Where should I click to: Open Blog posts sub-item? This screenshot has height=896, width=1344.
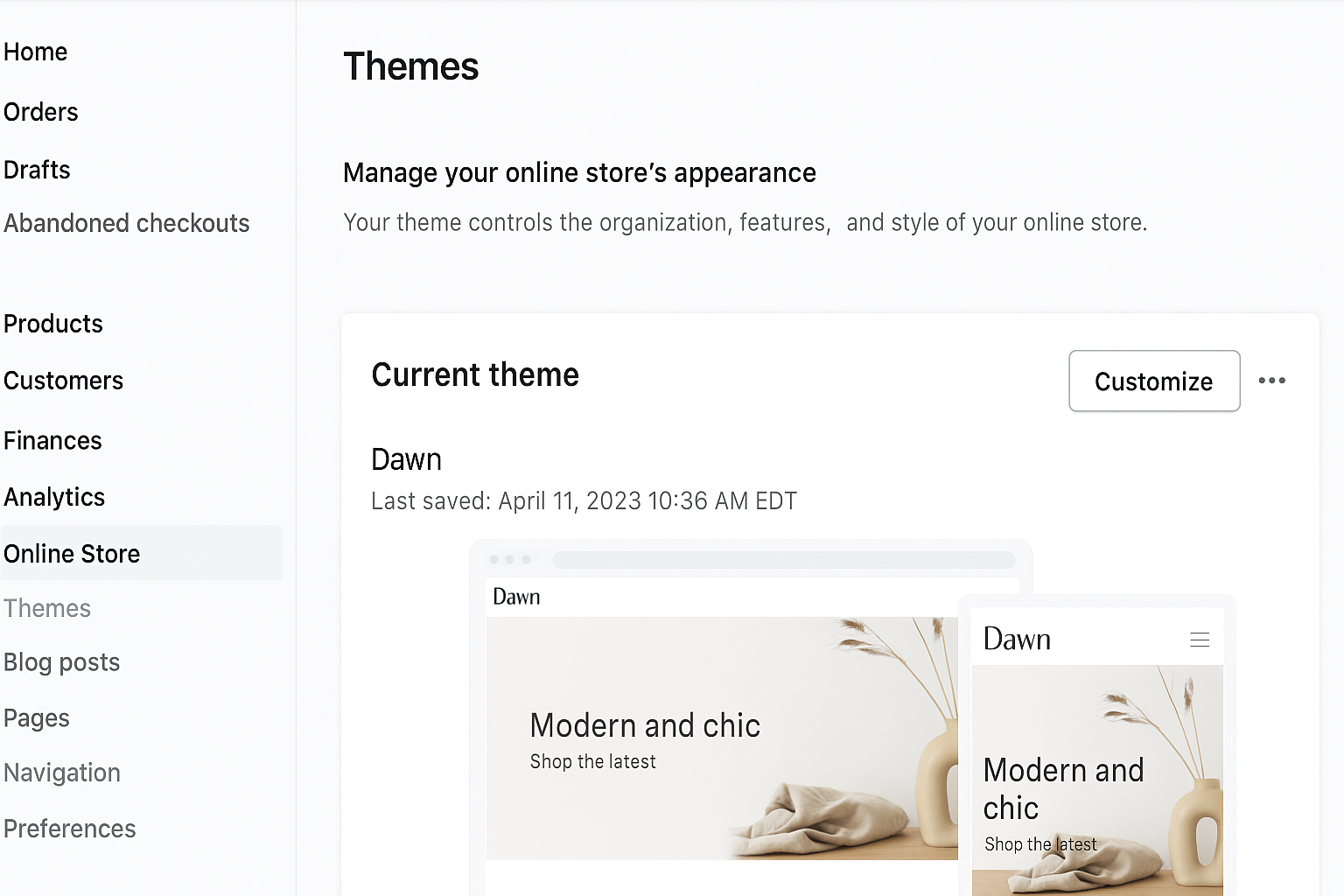62,662
